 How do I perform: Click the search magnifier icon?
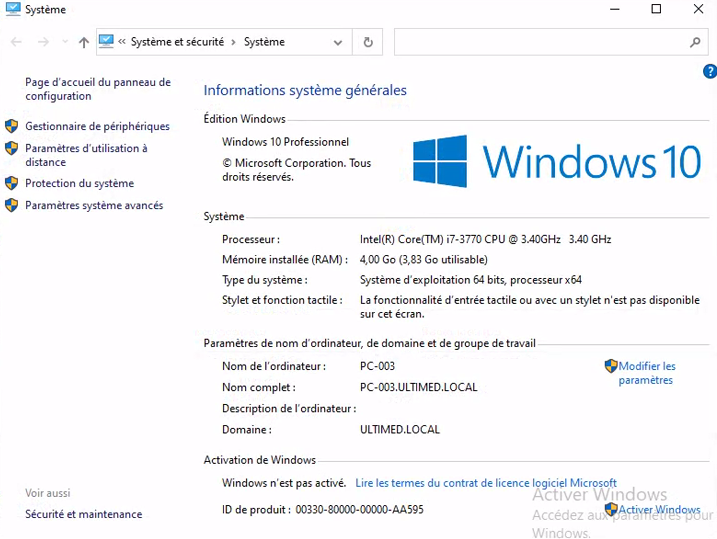(x=695, y=42)
